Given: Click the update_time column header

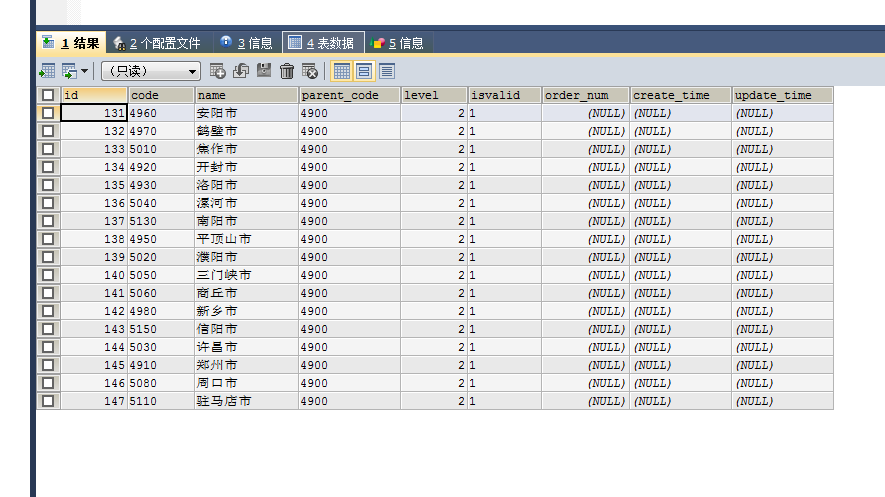Looking at the screenshot, I should (782, 95).
